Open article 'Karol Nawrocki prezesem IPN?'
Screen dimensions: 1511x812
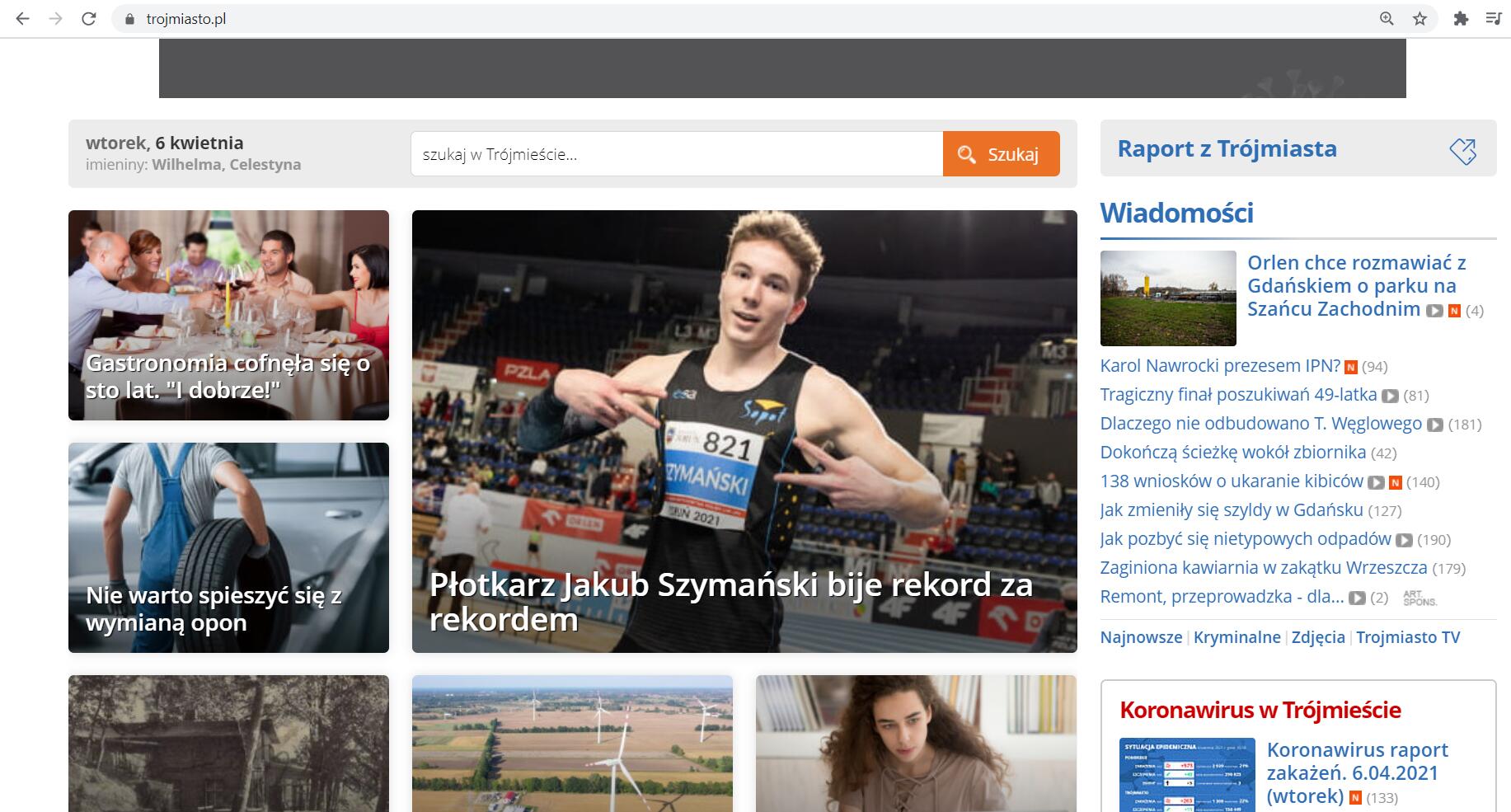1220,366
